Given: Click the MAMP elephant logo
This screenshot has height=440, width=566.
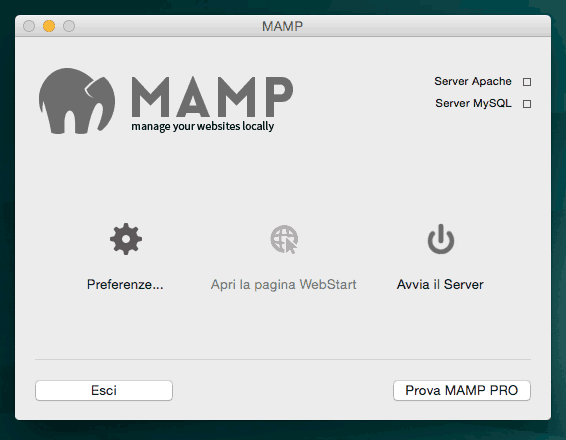Looking at the screenshot, I should click(x=77, y=101).
